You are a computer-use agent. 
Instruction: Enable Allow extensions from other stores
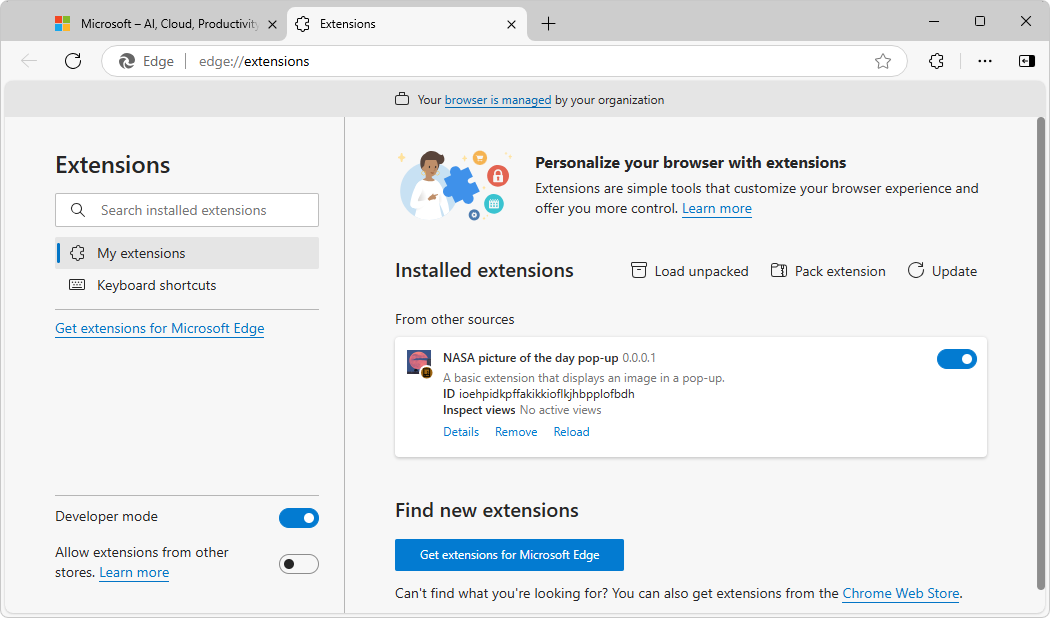tap(299, 564)
